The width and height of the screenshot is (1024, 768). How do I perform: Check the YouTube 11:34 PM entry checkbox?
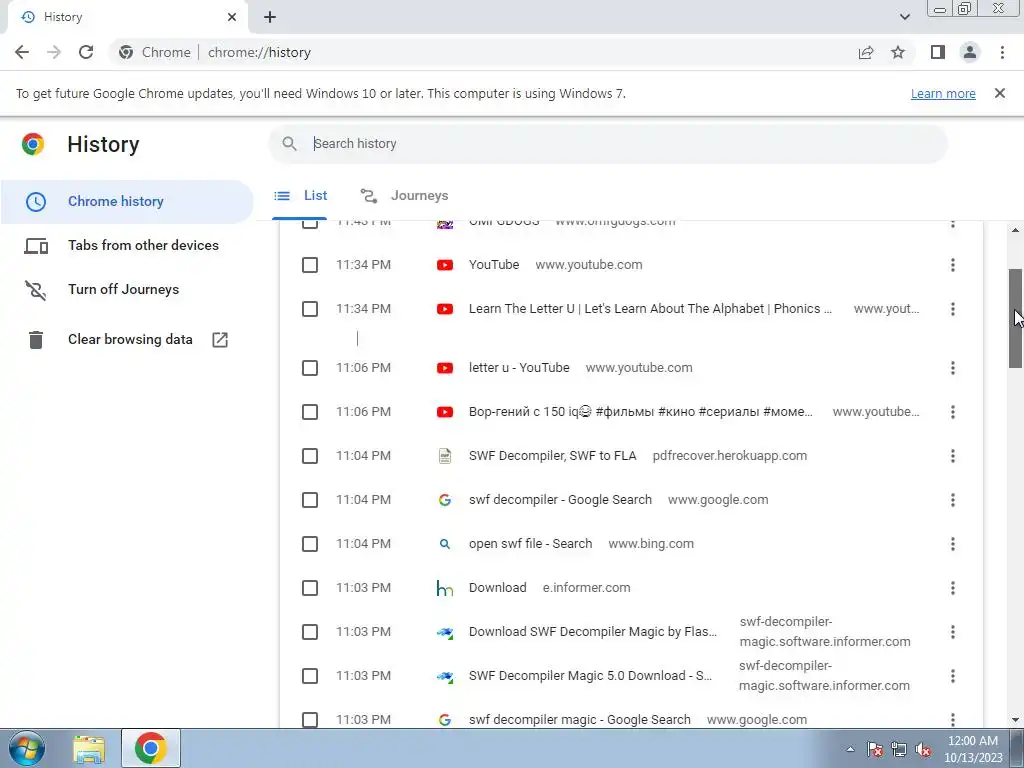point(310,265)
